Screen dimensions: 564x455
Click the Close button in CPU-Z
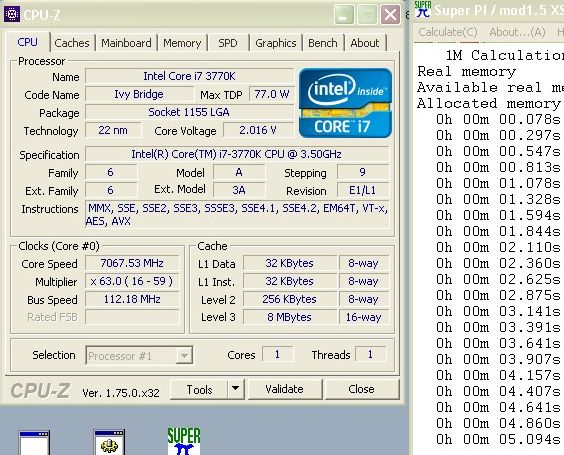pyautogui.click(x=361, y=389)
